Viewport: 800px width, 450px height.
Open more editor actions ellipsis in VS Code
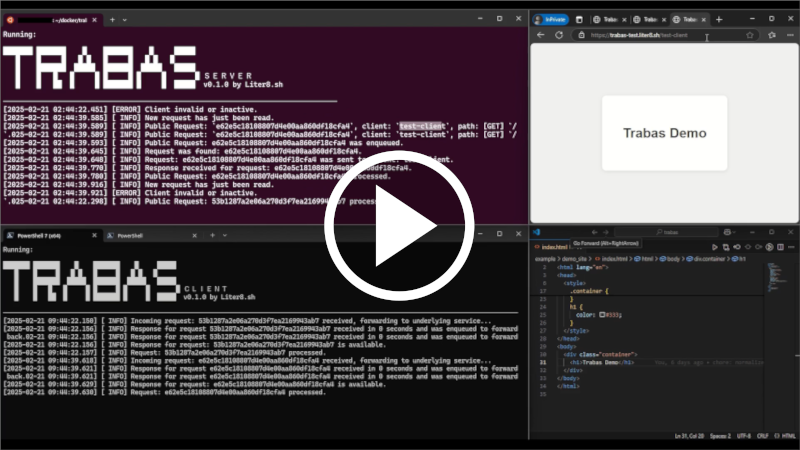(x=788, y=246)
